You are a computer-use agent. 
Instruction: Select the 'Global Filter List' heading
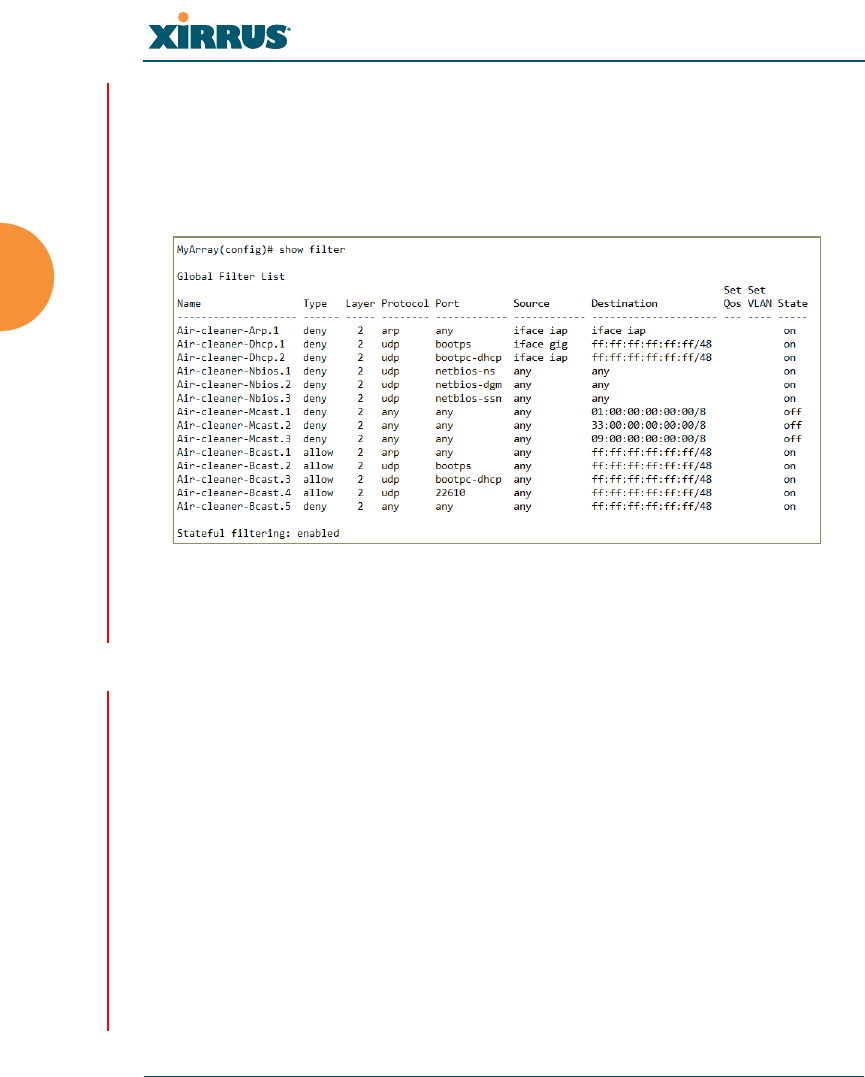(x=231, y=277)
